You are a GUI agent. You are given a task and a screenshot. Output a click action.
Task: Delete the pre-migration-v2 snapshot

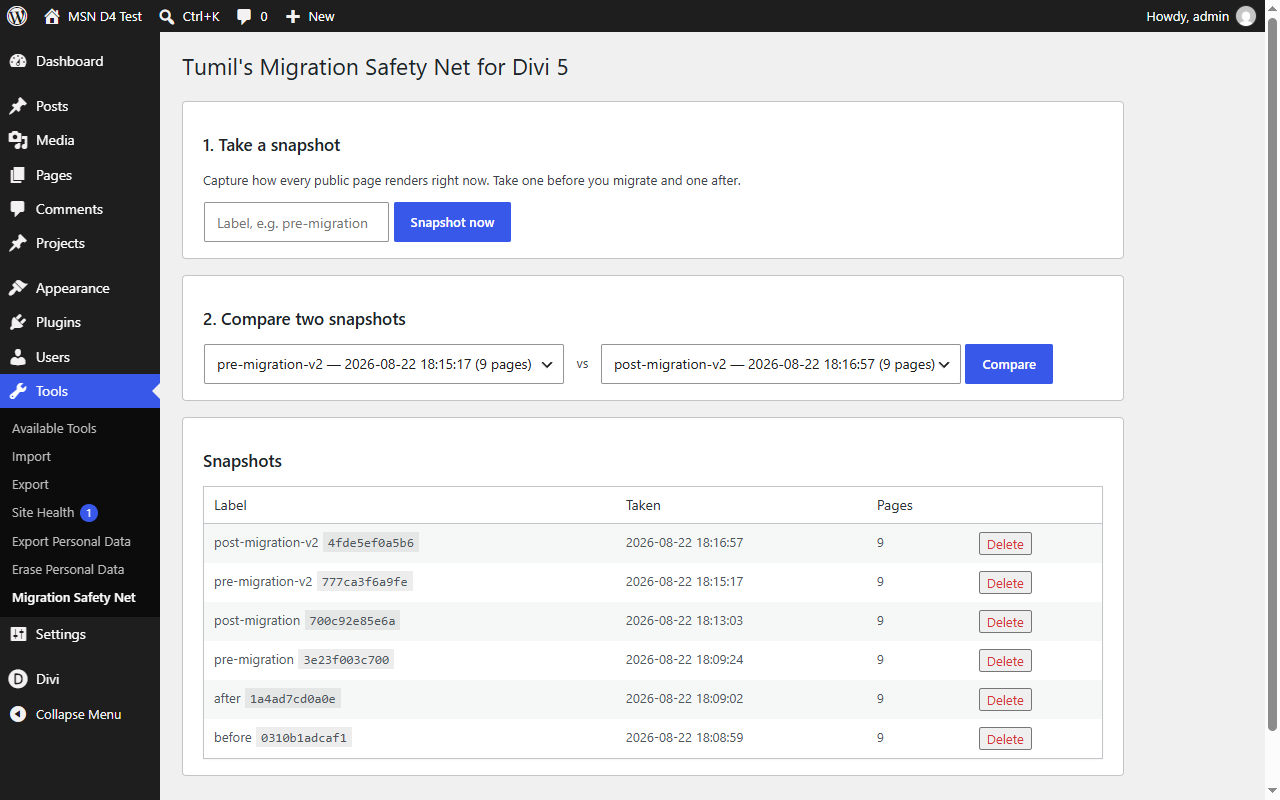[1005, 583]
